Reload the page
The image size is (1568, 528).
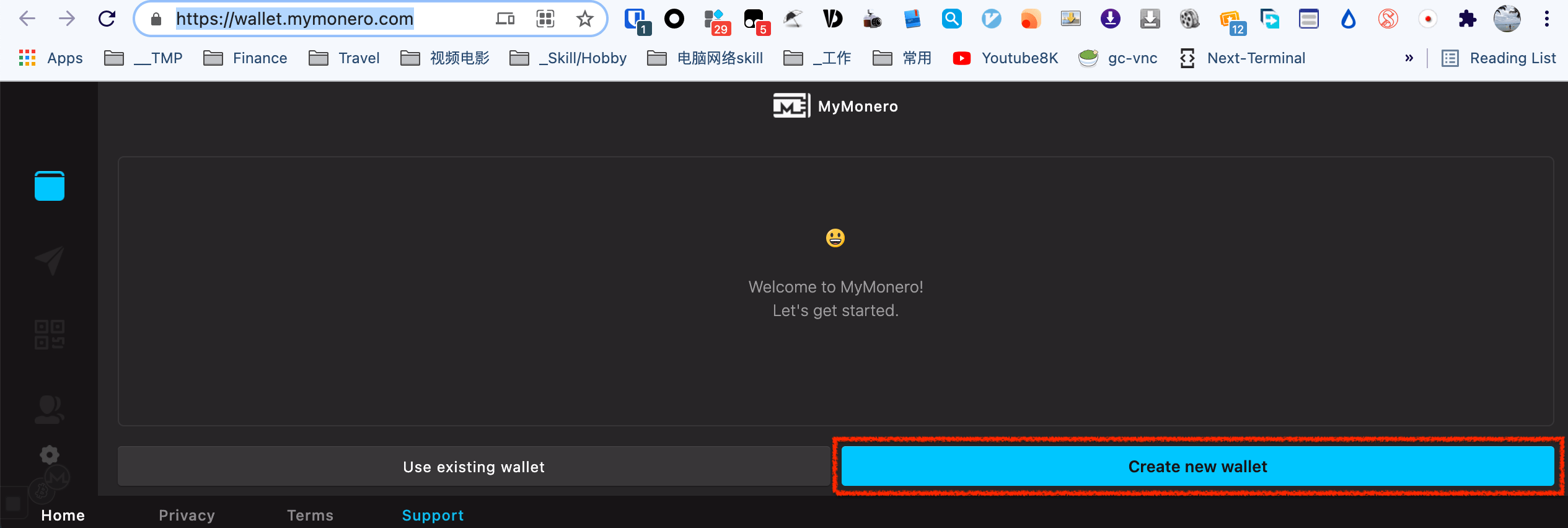tap(107, 19)
